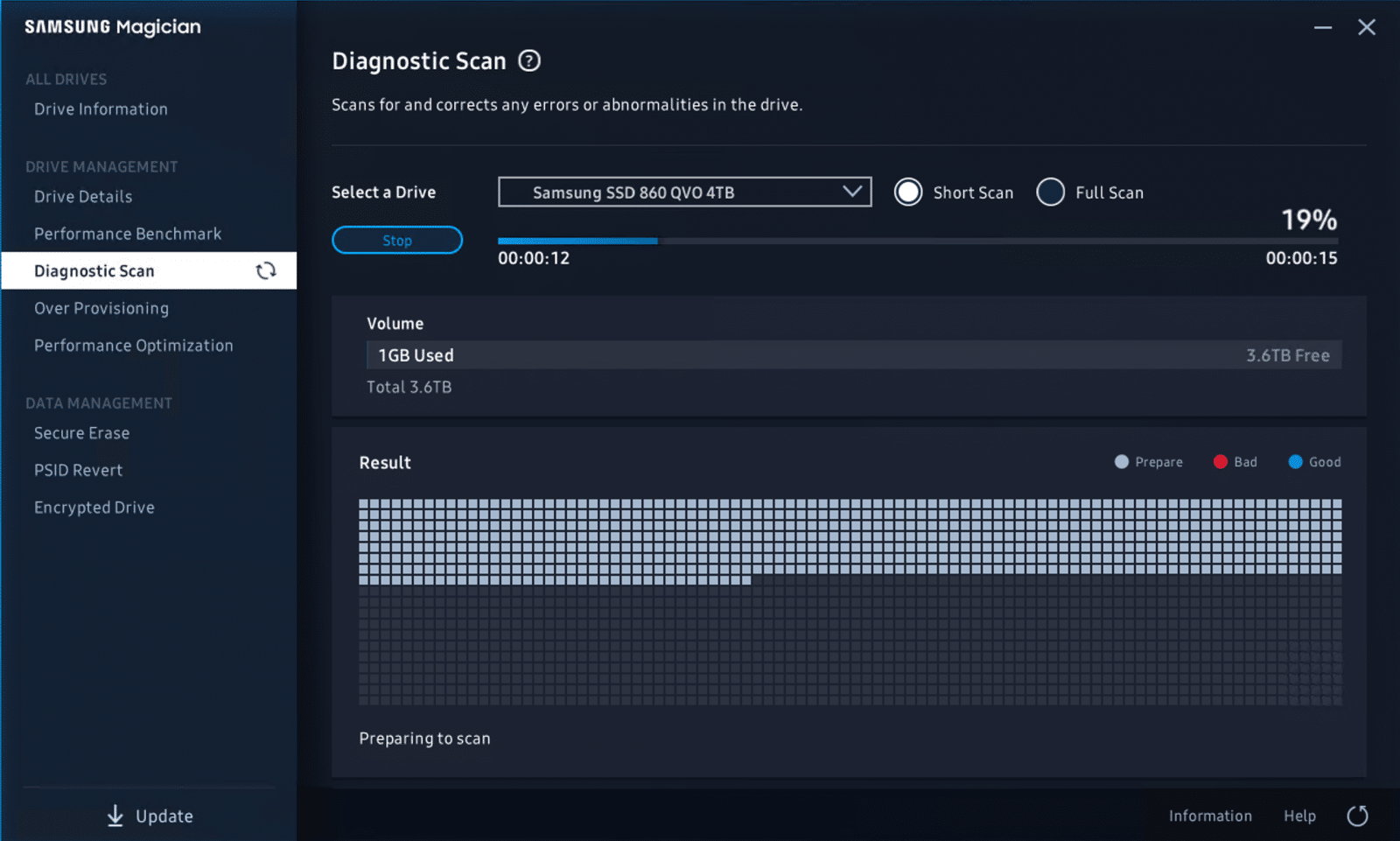This screenshot has width=1400, height=841.
Task: Open Over Provisioning section
Action: point(101,308)
